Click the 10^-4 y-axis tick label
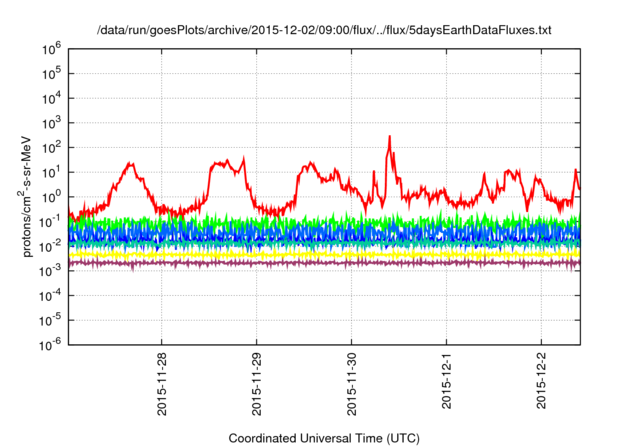The width and height of the screenshot is (640, 448). [x=50, y=296]
